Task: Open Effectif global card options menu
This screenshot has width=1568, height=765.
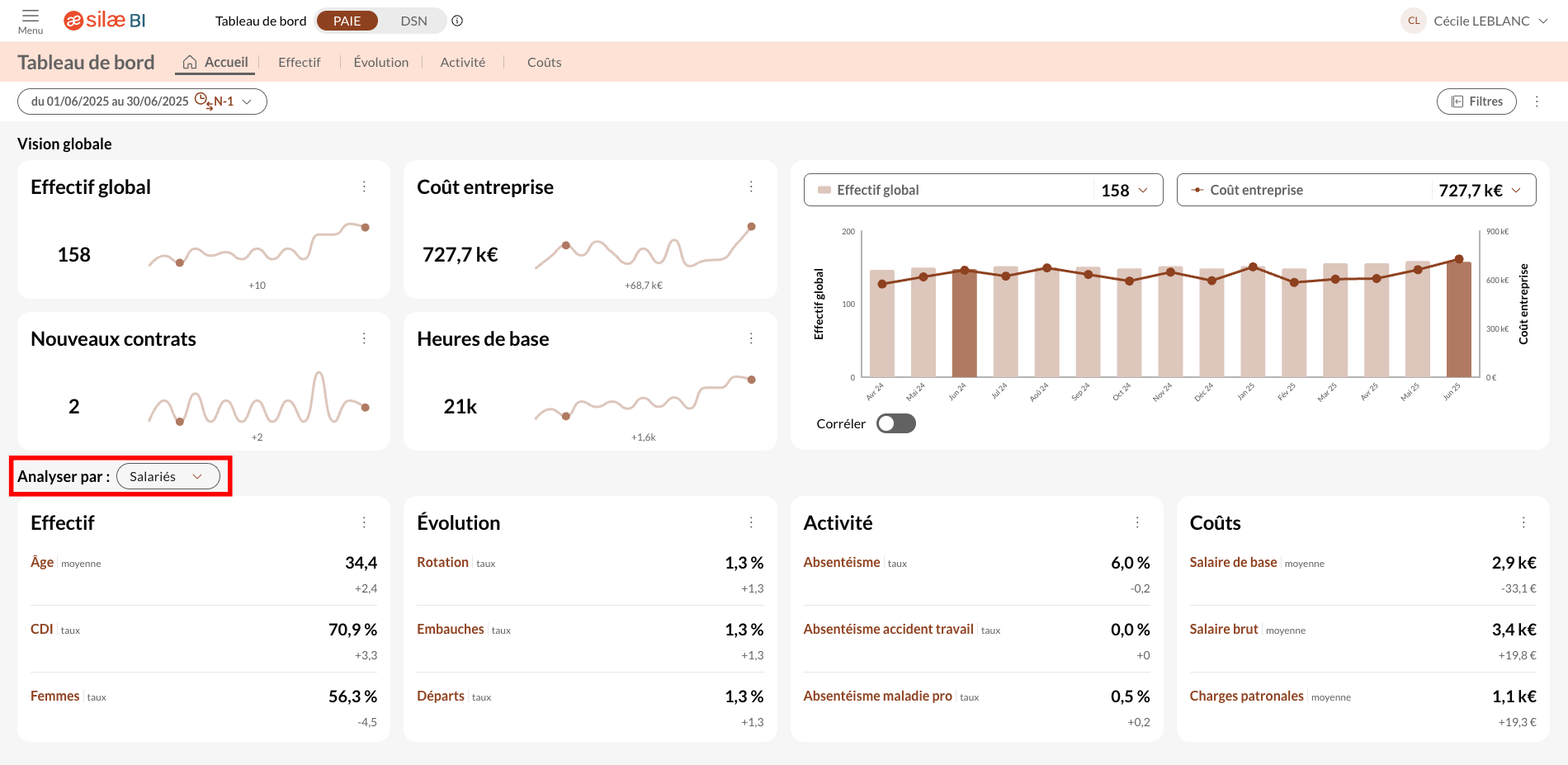Action: [364, 187]
